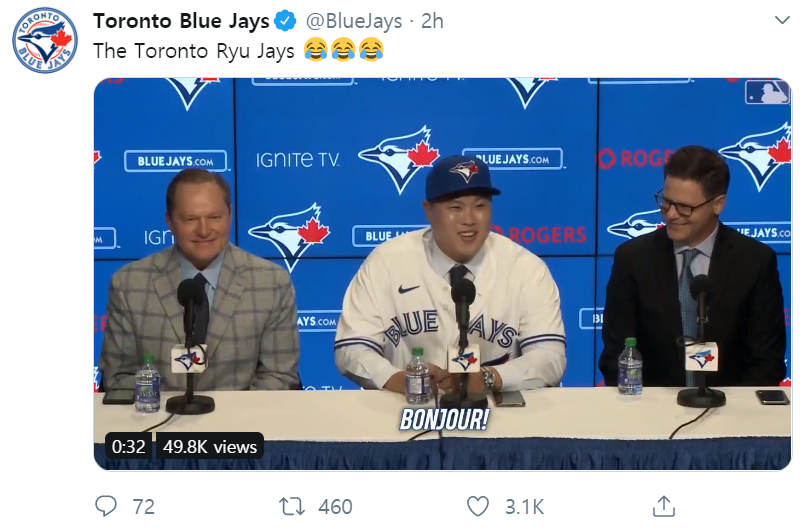806x530 pixels.
Task: Click the 0:32 video duration label
Action: click(129, 447)
